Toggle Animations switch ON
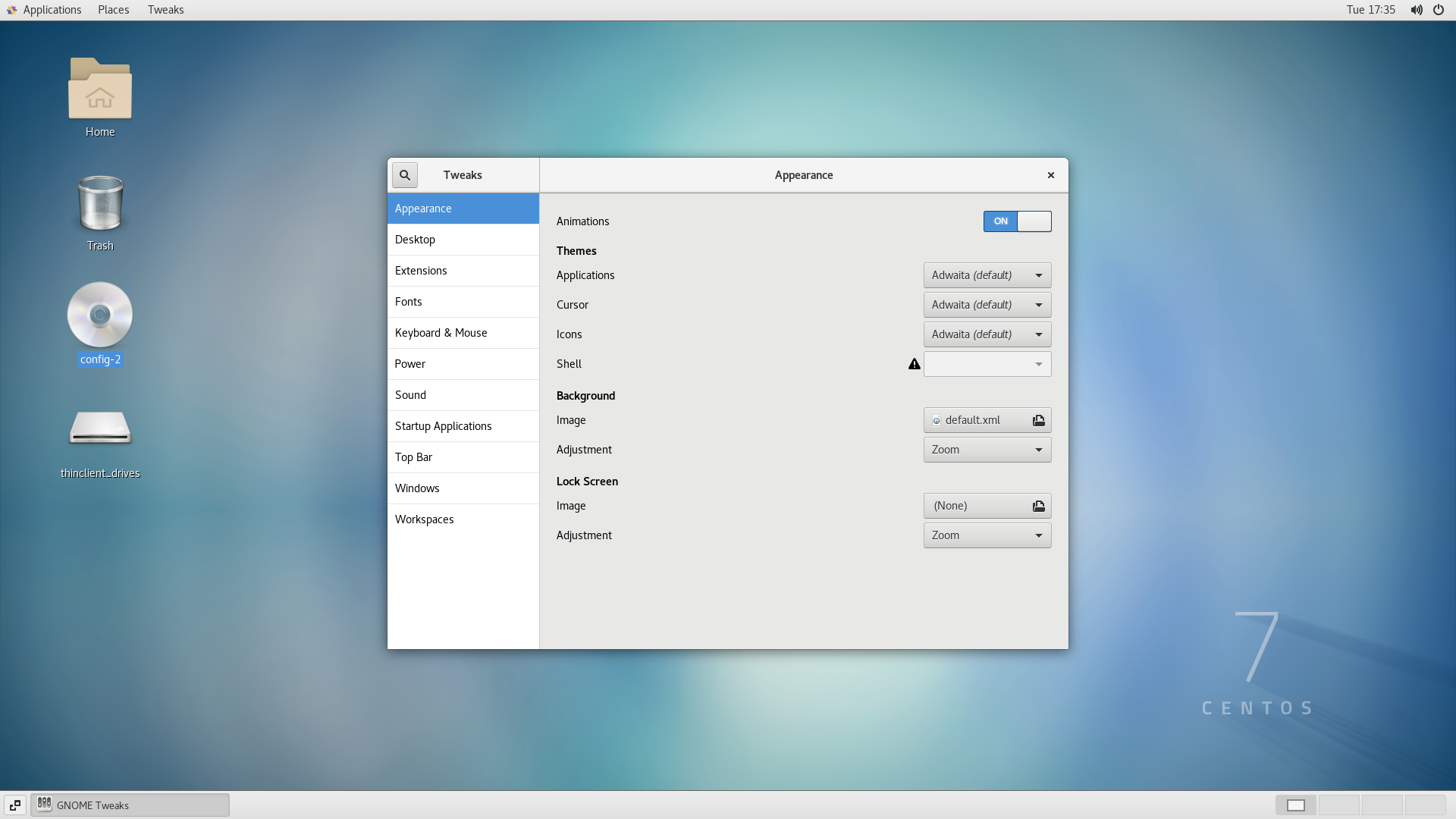This screenshot has width=1456, height=819. tap(1017, 221)
